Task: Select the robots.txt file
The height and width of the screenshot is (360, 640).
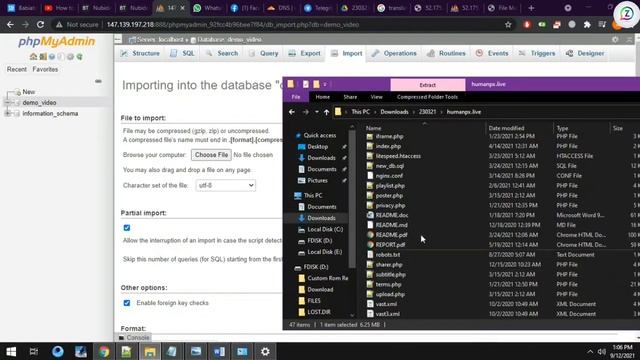Action: coord(388,254)
